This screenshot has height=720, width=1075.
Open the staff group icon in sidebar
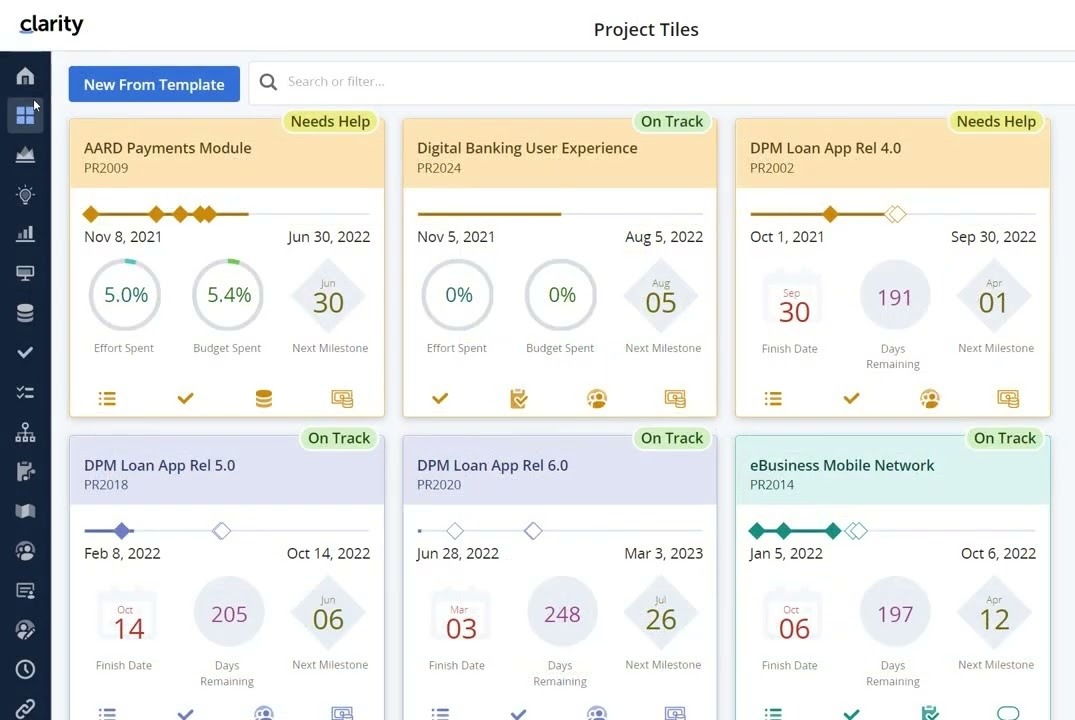[25, 551]
